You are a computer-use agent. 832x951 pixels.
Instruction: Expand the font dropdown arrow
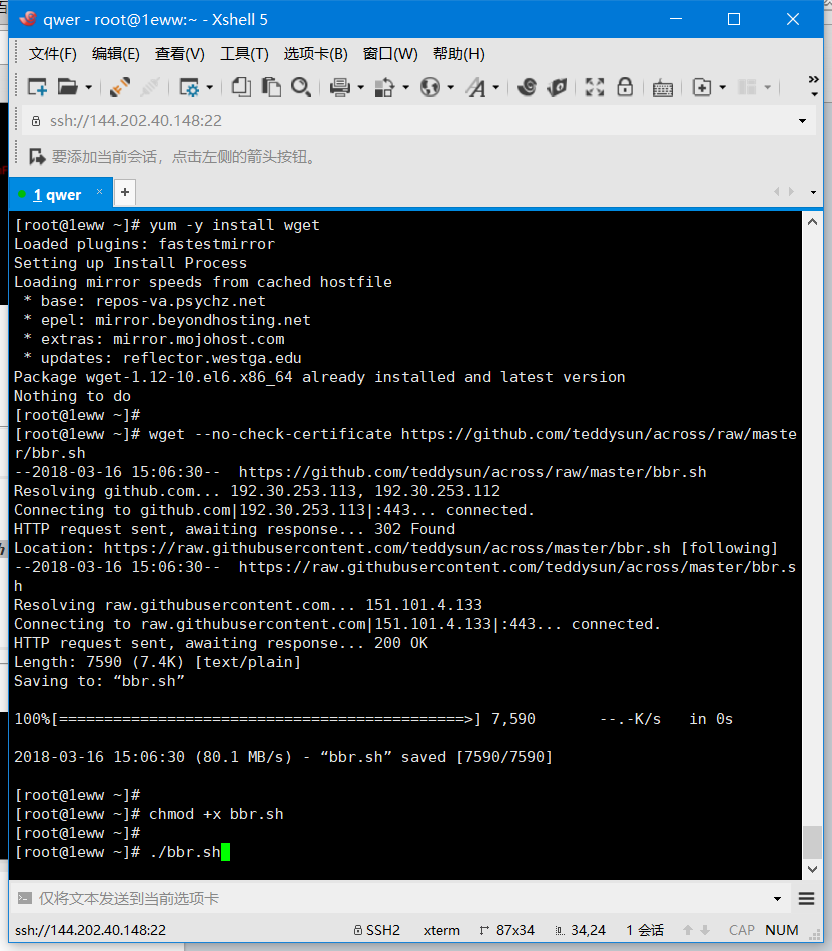pos(495,88)
